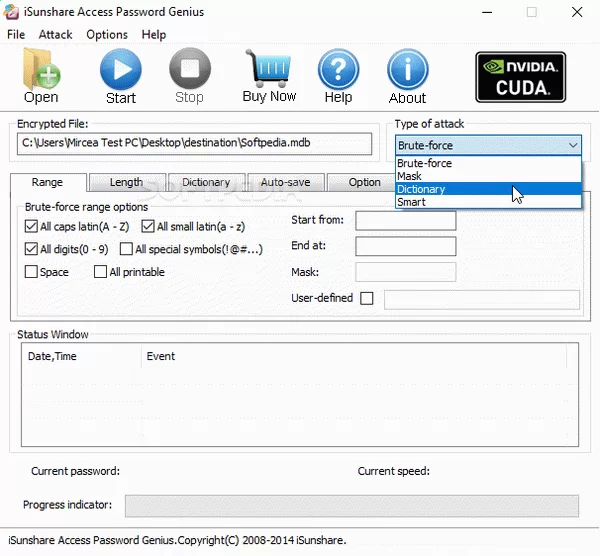Viewport: 600px width, 556px height.
Task: Click the Progress indicator bar
Action: 352,506
